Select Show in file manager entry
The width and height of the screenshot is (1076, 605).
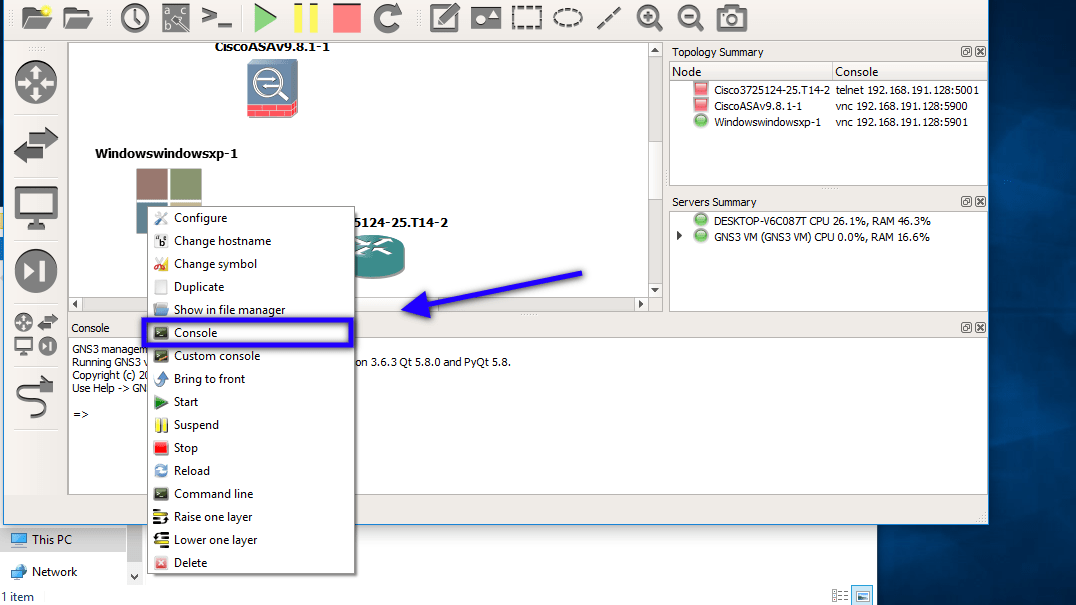[x=252, y=310]
